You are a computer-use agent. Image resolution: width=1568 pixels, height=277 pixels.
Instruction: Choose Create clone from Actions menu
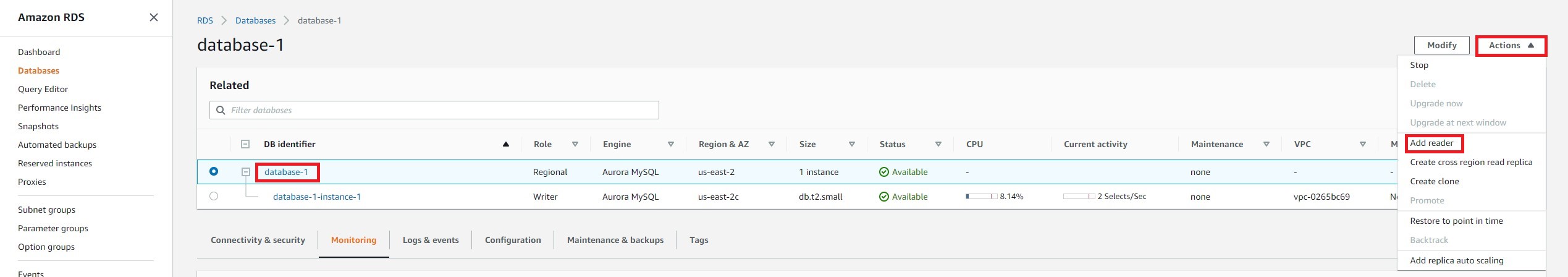coord(1435,181)
